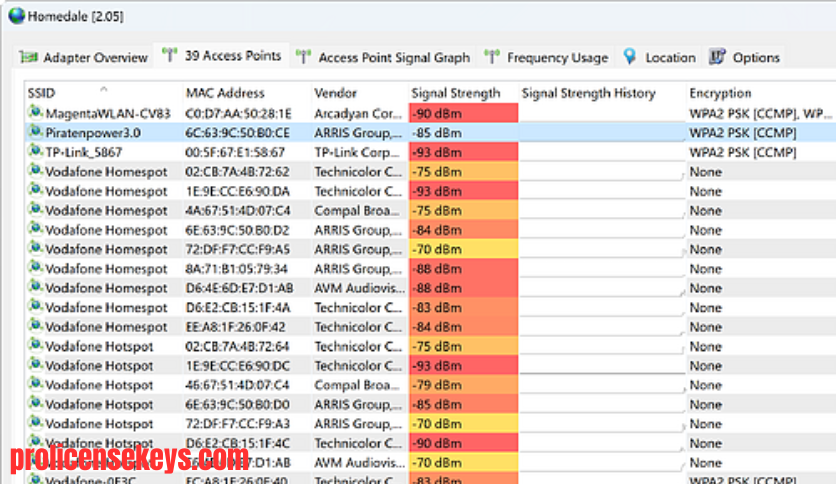Click the Signal Strength History column header

coord(602,93)
